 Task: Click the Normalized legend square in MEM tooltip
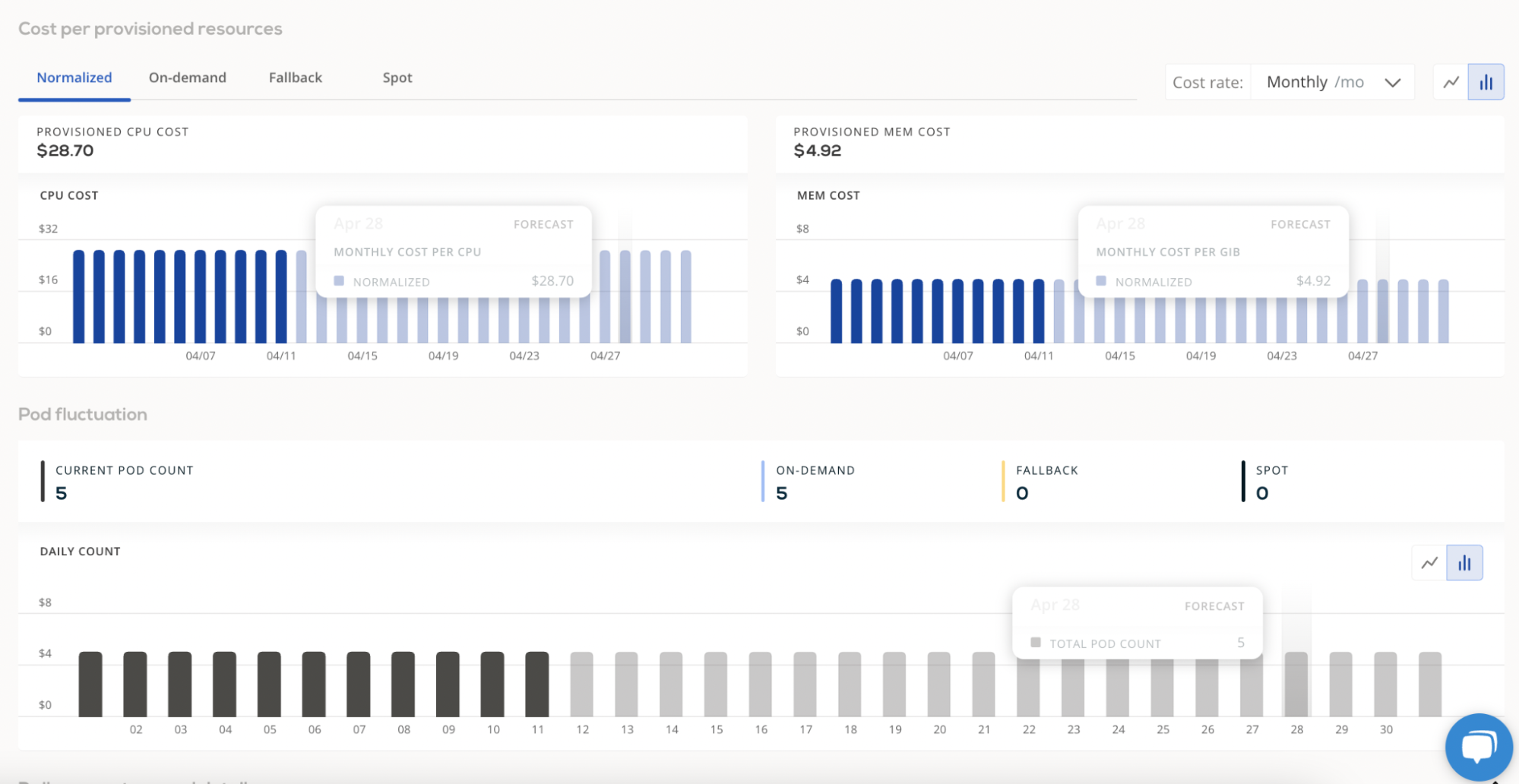pyautogui.click(x=1101, y=281)
